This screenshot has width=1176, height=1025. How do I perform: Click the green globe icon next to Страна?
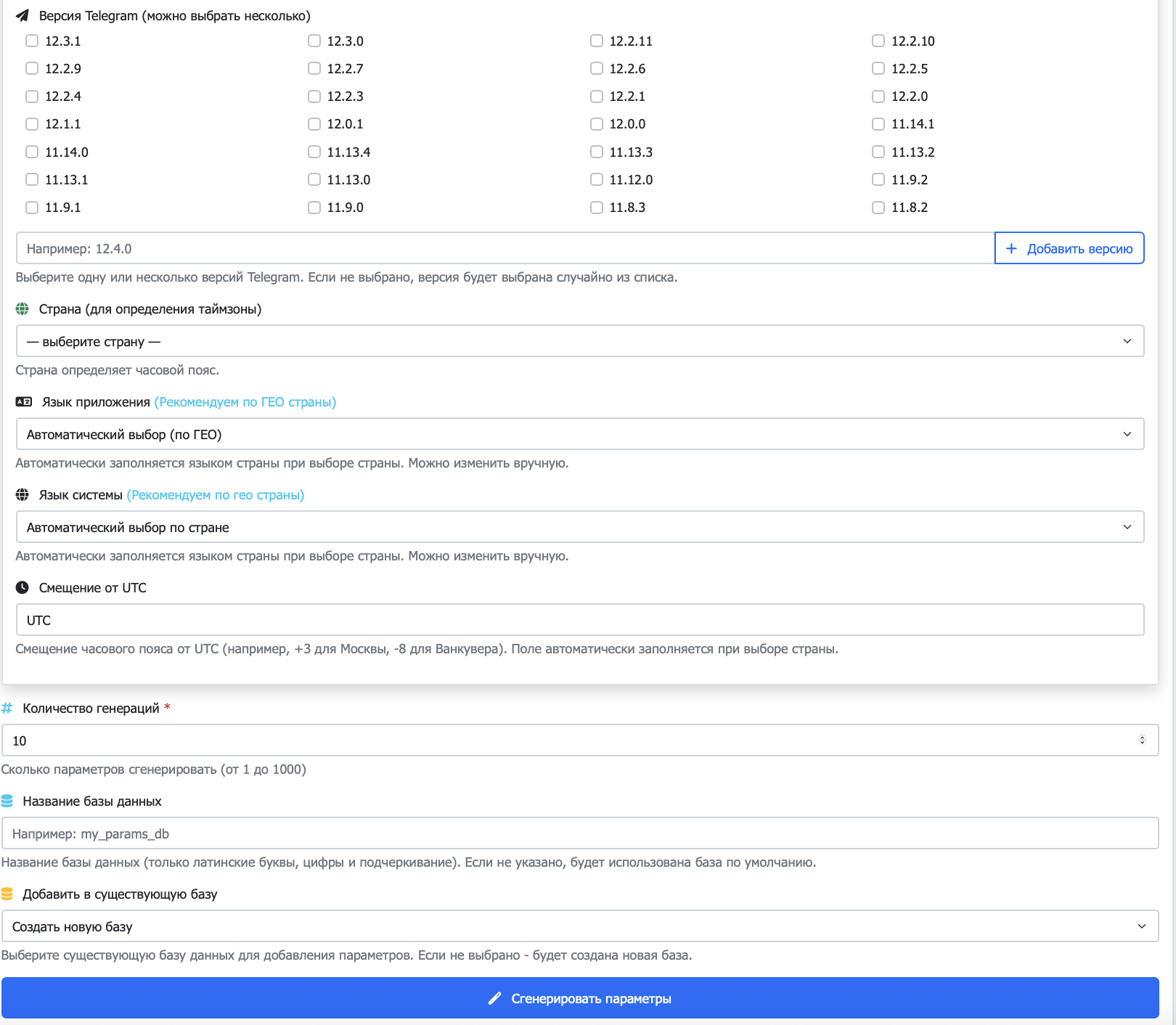tap(23, 309)
